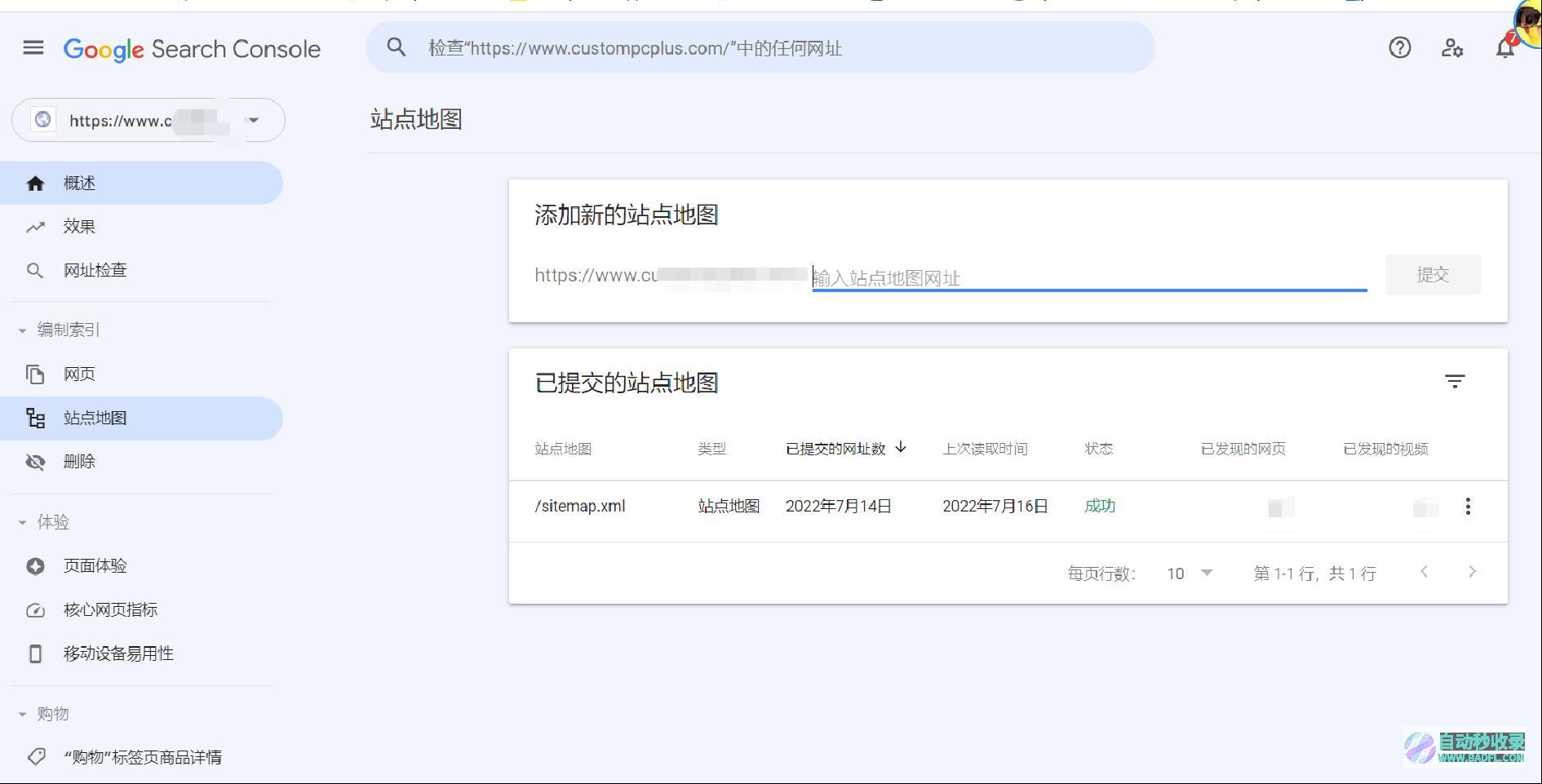Click the sort arrow next to 已提交的网址数

click(901, 447)
